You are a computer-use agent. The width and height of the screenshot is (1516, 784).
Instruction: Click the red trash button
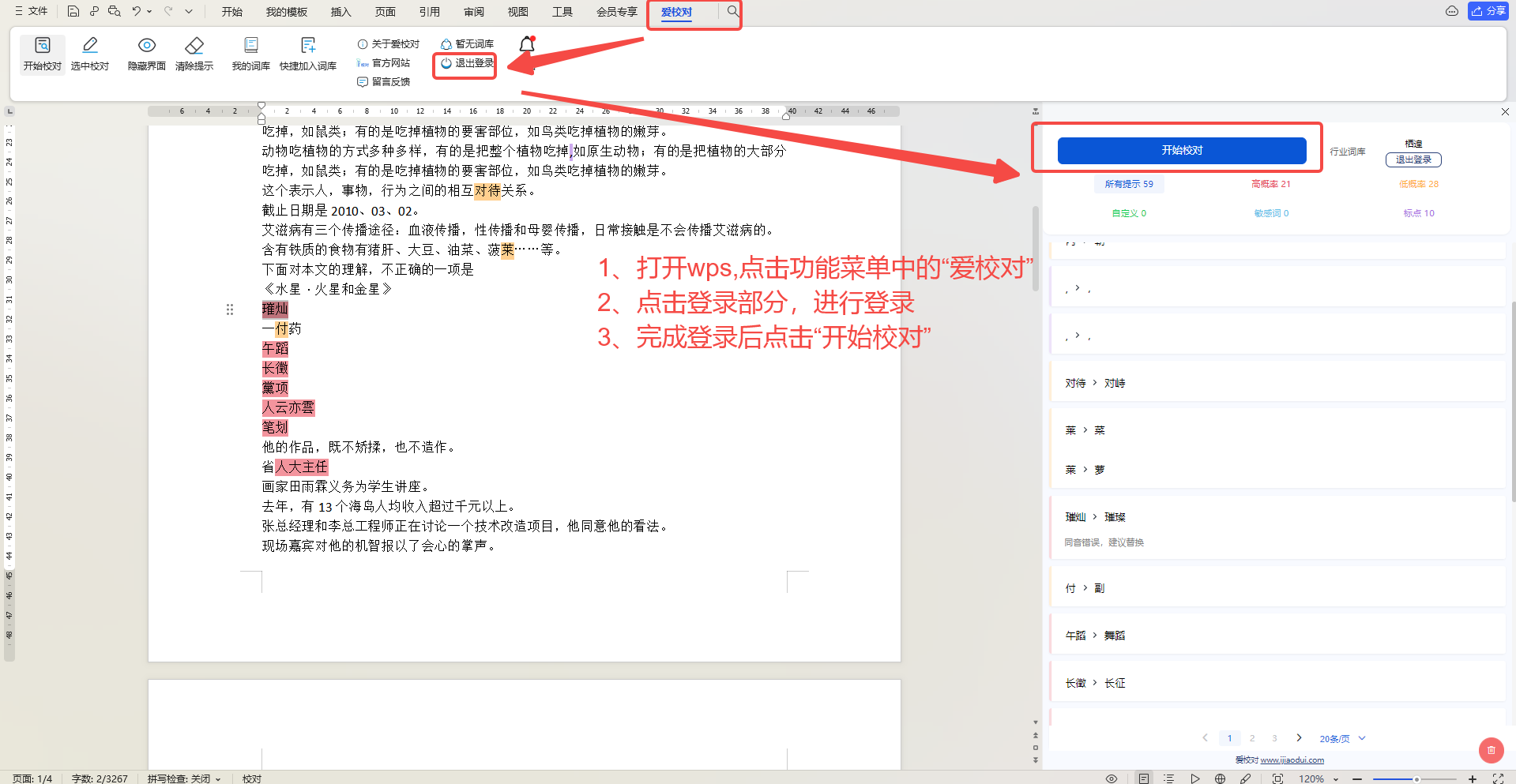[1491, 750]
